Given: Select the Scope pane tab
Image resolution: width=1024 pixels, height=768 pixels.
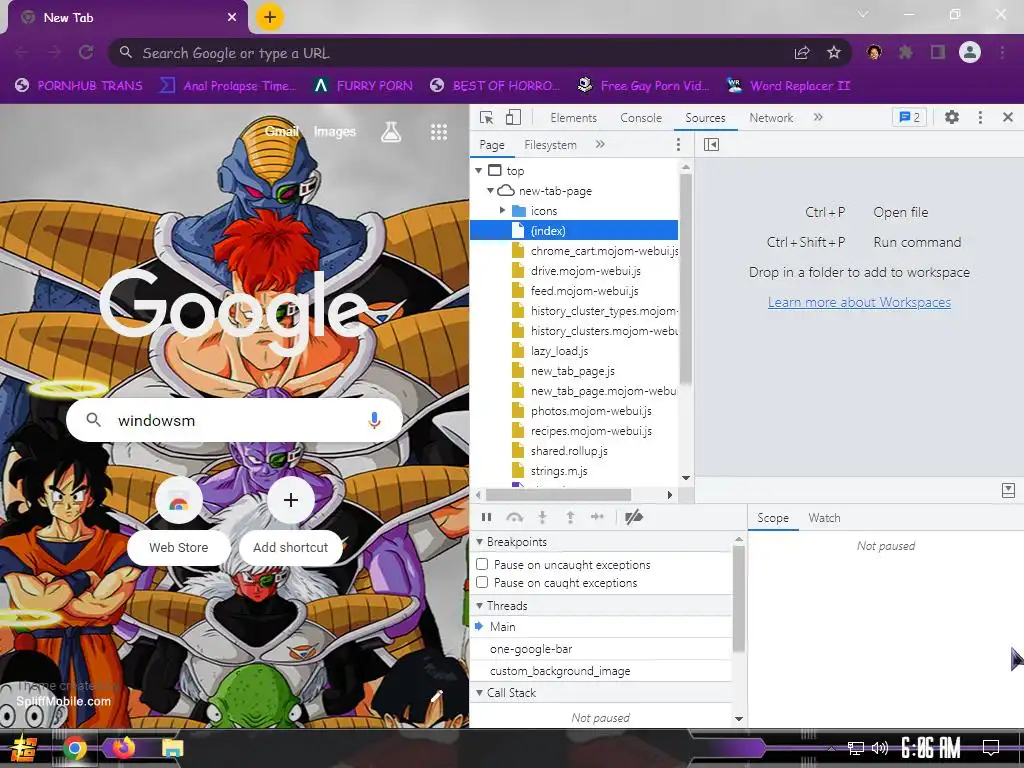Looking at the screenshot, I should coord(773,518).
